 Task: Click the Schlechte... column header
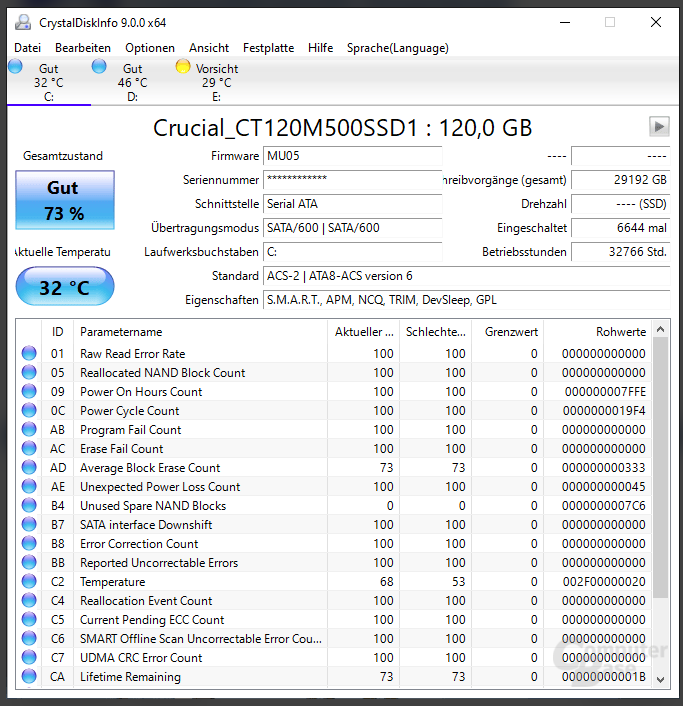(x=436, y=332)
